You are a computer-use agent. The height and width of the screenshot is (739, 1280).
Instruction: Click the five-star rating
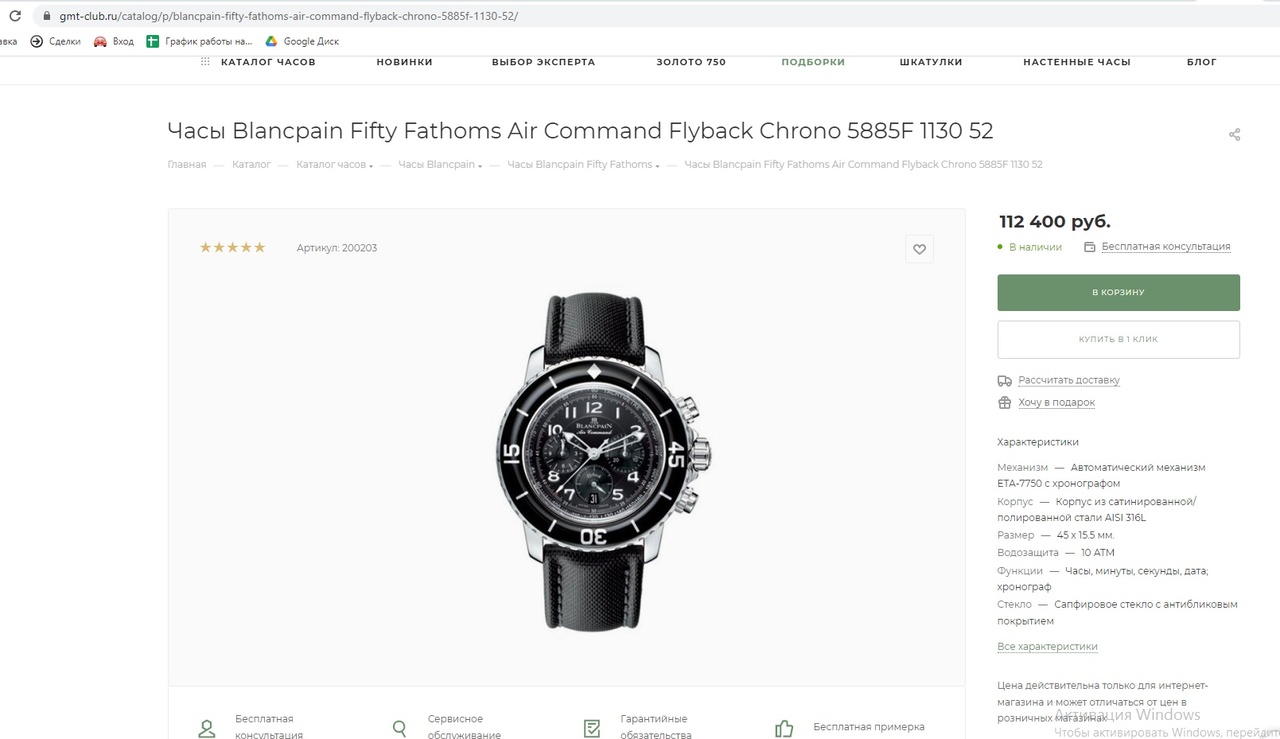(x=232, y=248)
